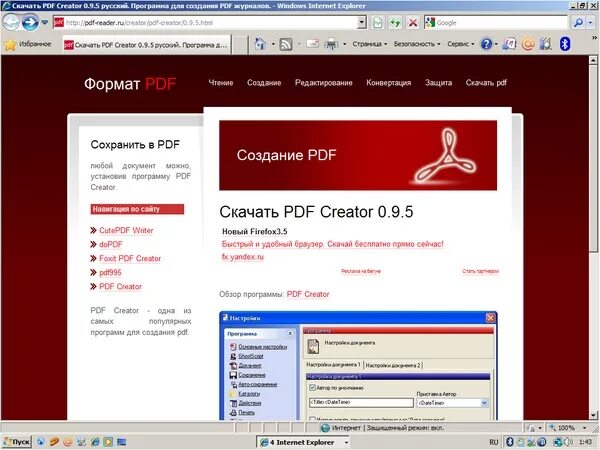Click the RSS feeds icon

[286, 44]
